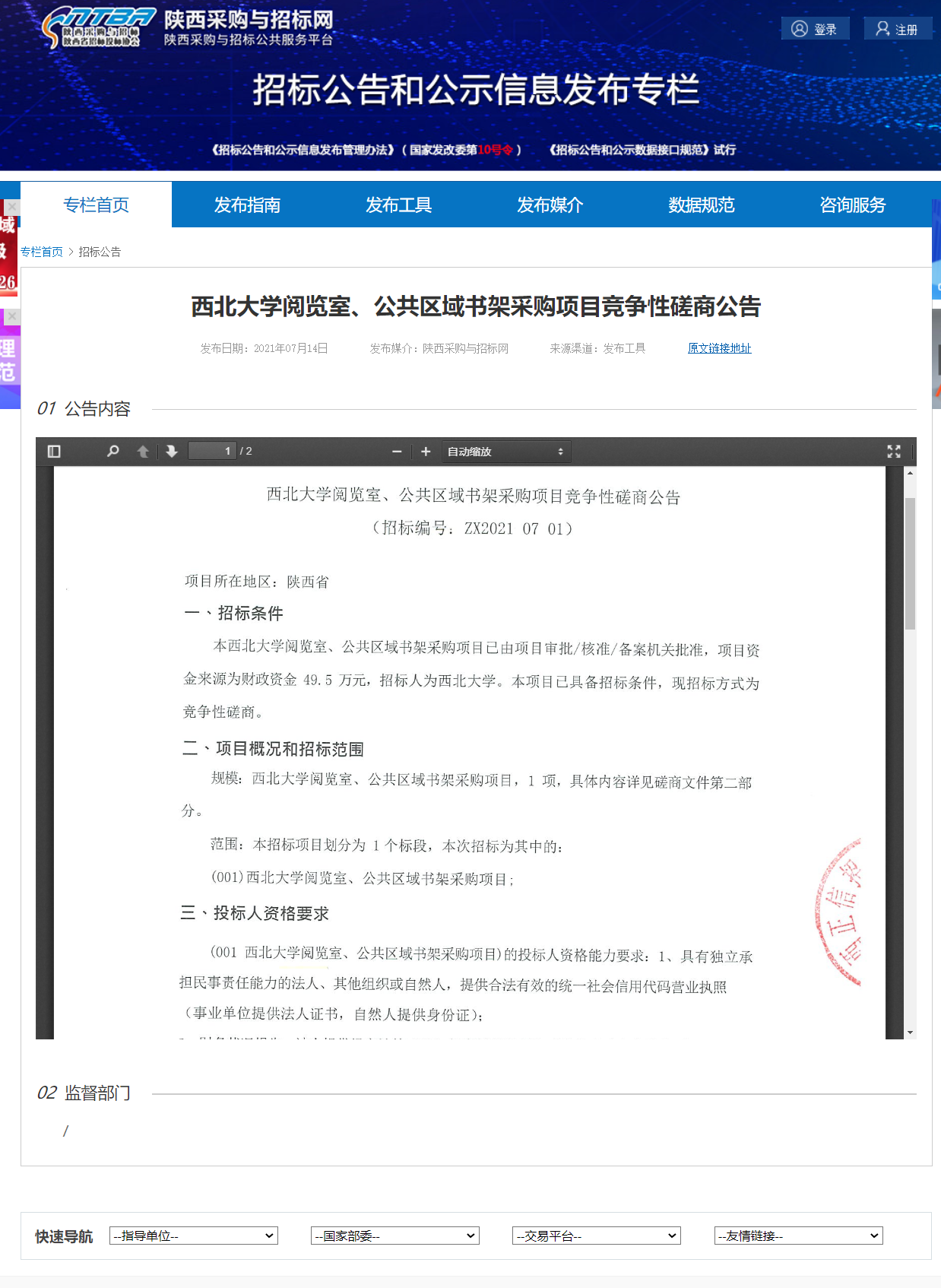Go to previous PDF page arrow
The image size is (941, 1288).
143,452
